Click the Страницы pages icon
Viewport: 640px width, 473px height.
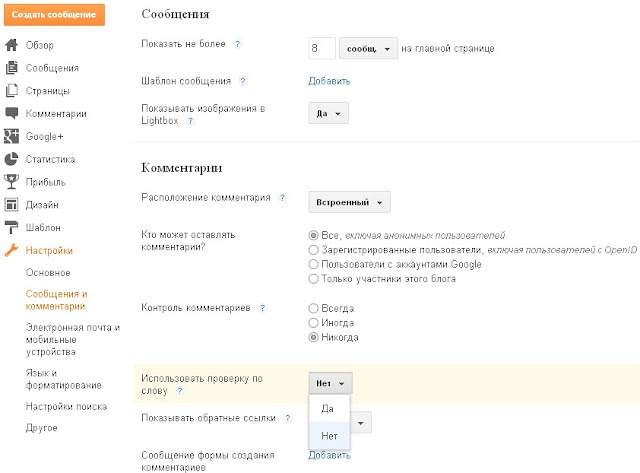pyautogui.click(x=11, y=91)
